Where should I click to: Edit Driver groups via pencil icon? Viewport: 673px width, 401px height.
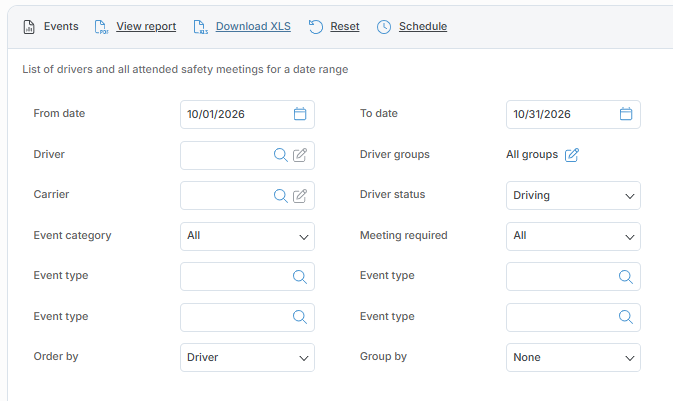tap(572, 155)
